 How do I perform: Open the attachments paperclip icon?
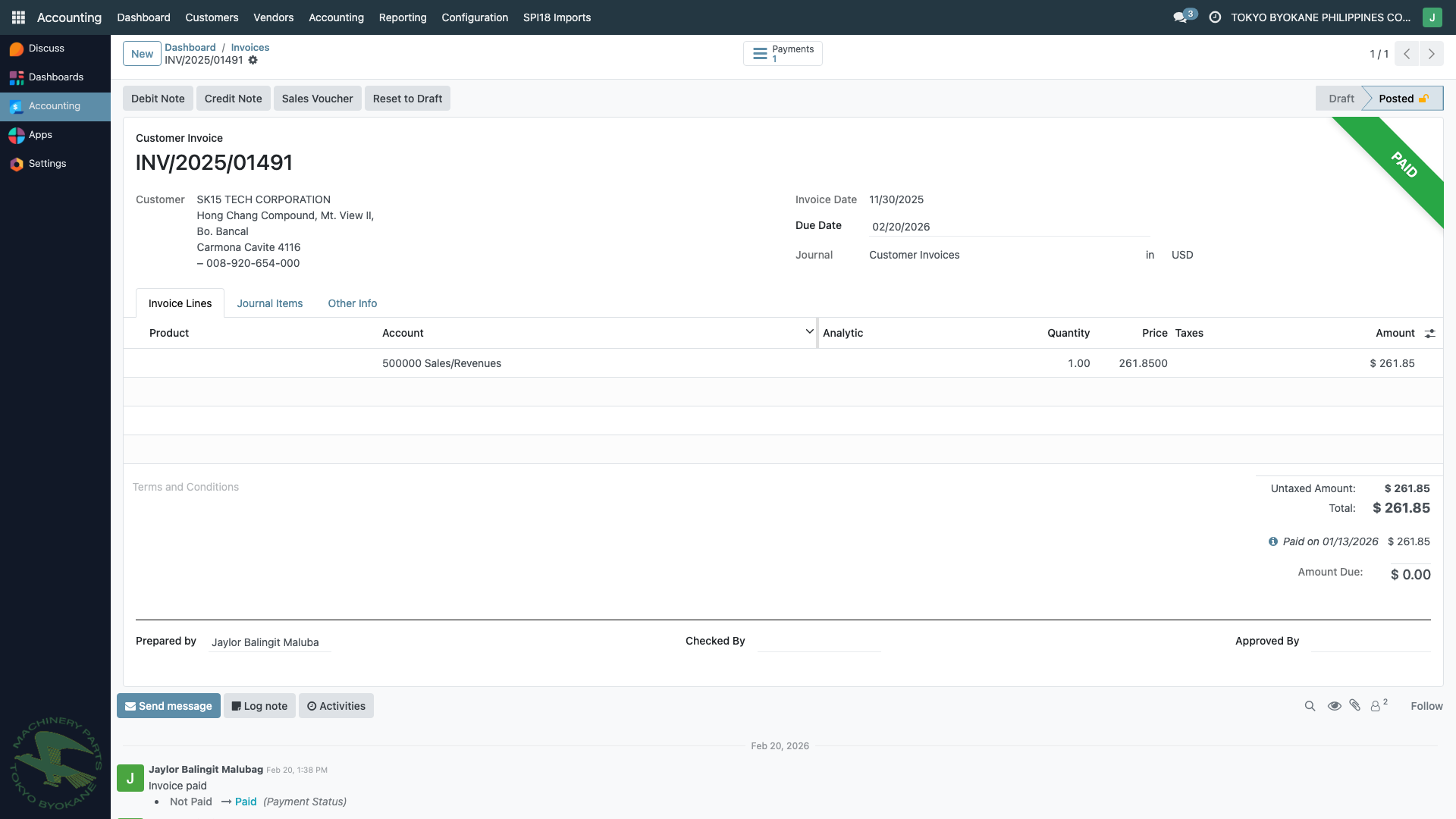1355,705
